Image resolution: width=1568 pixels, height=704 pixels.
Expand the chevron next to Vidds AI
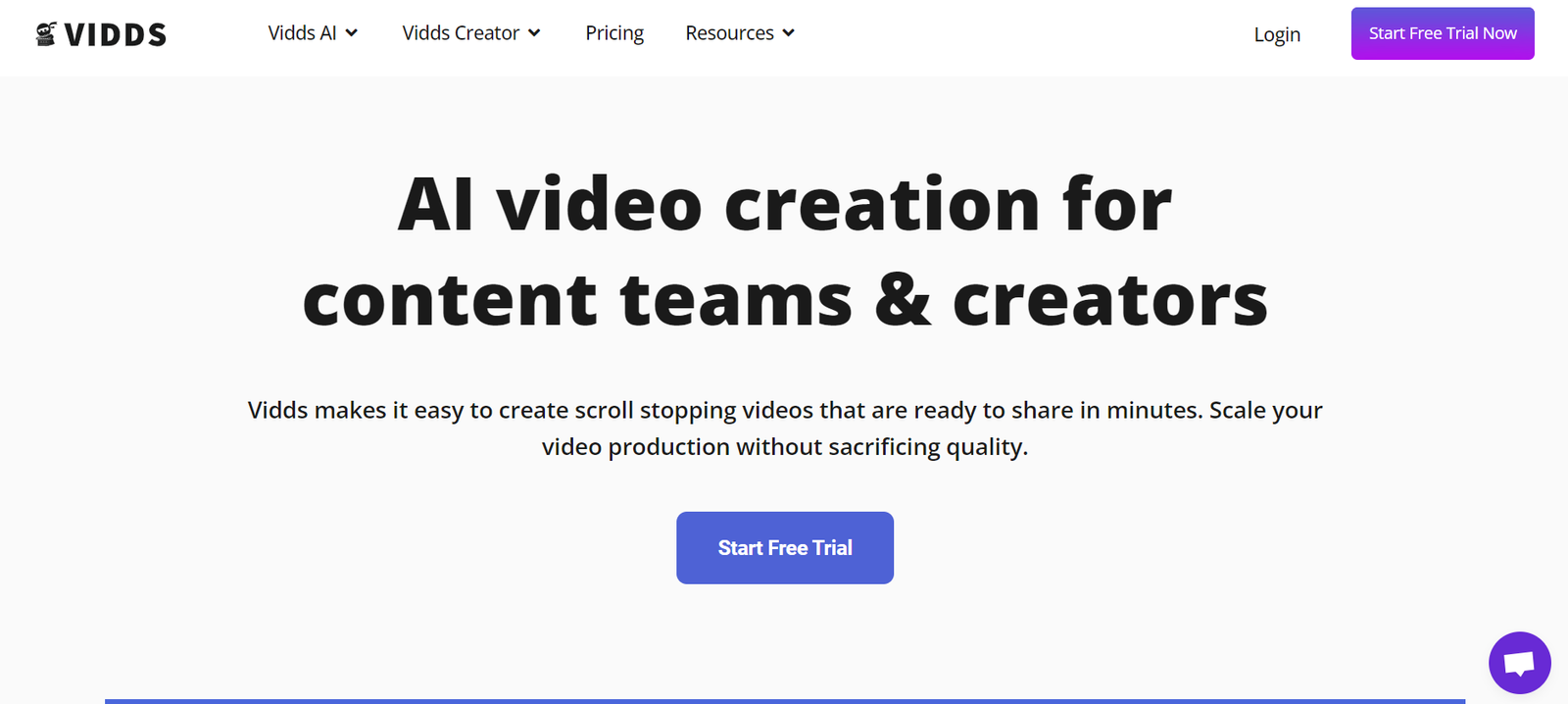point(352,33)
